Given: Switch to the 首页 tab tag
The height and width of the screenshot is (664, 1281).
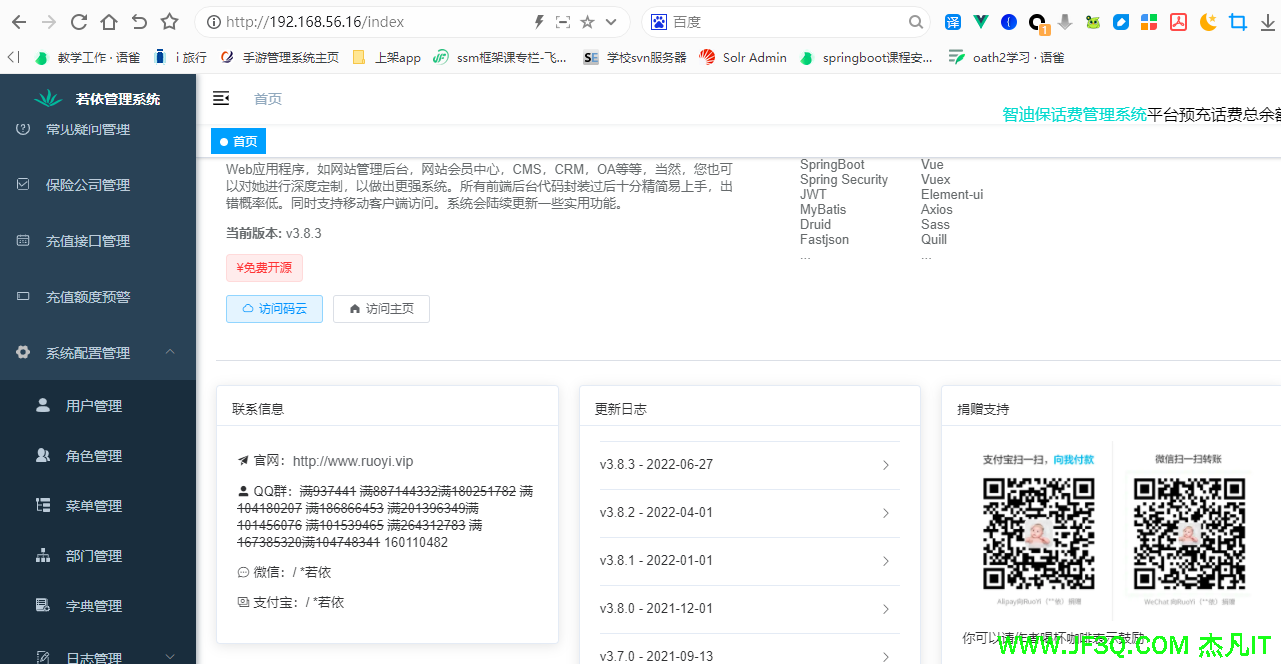Looking at the screenshot, I should point(239,142).
